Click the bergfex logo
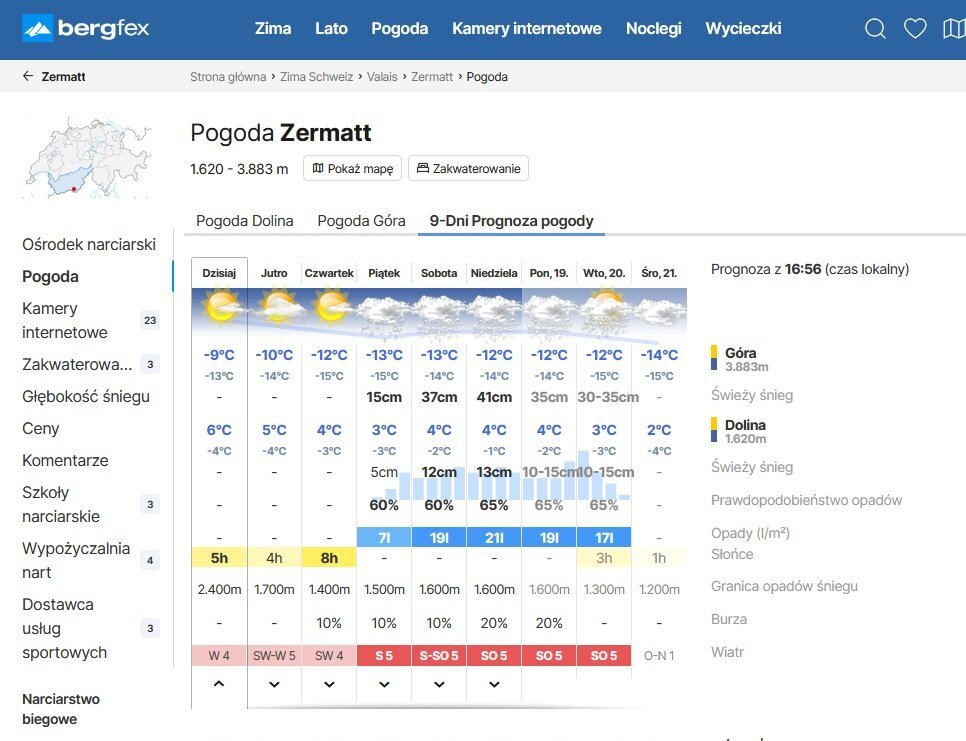The image size is (966, 741). click(85, 28)
